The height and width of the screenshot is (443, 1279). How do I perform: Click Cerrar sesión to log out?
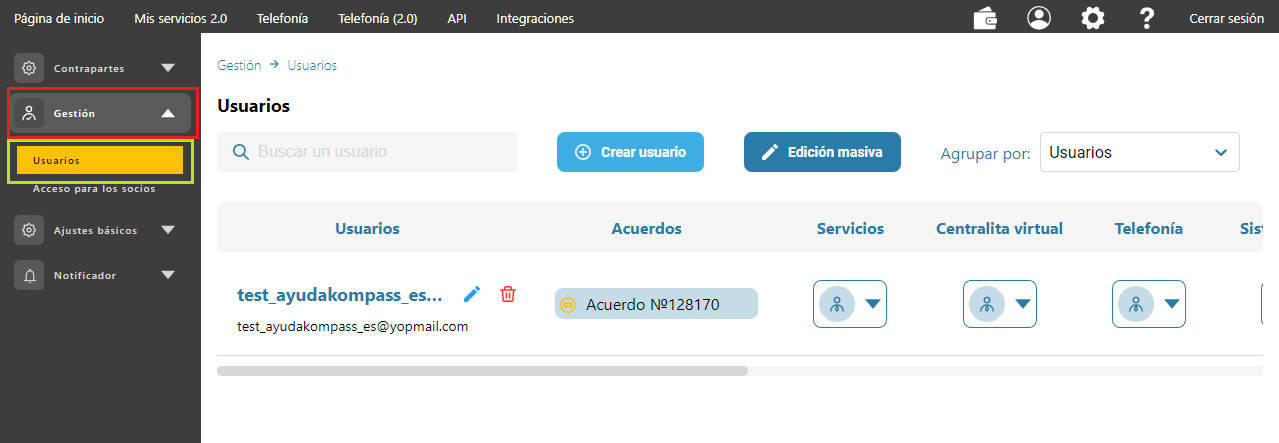pos(1226,18)
